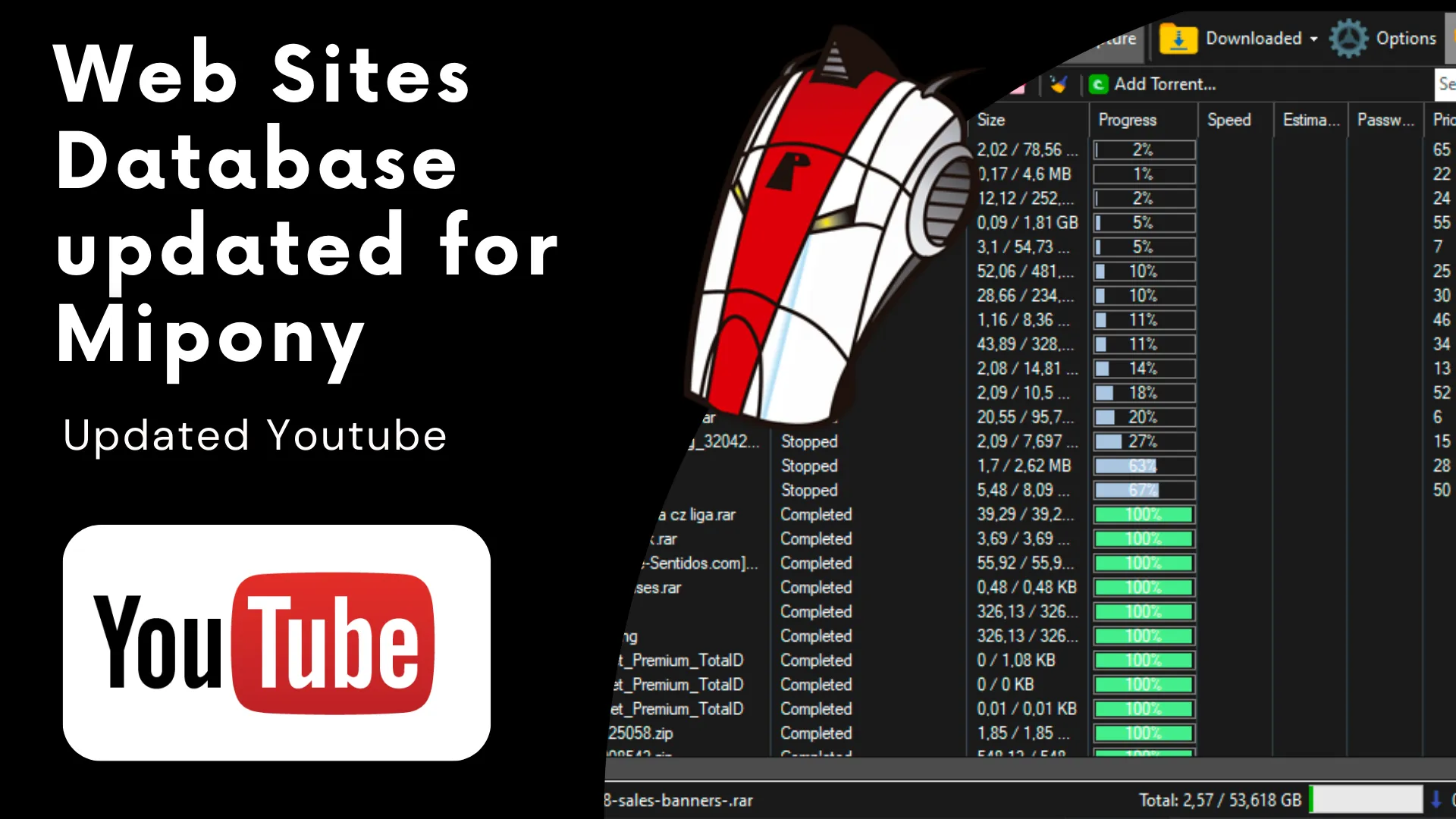Select the file 'a cz liga.rar'
Image resolution: width=1456 pixels, height=819 pixels.
click(x=696, y=515)
